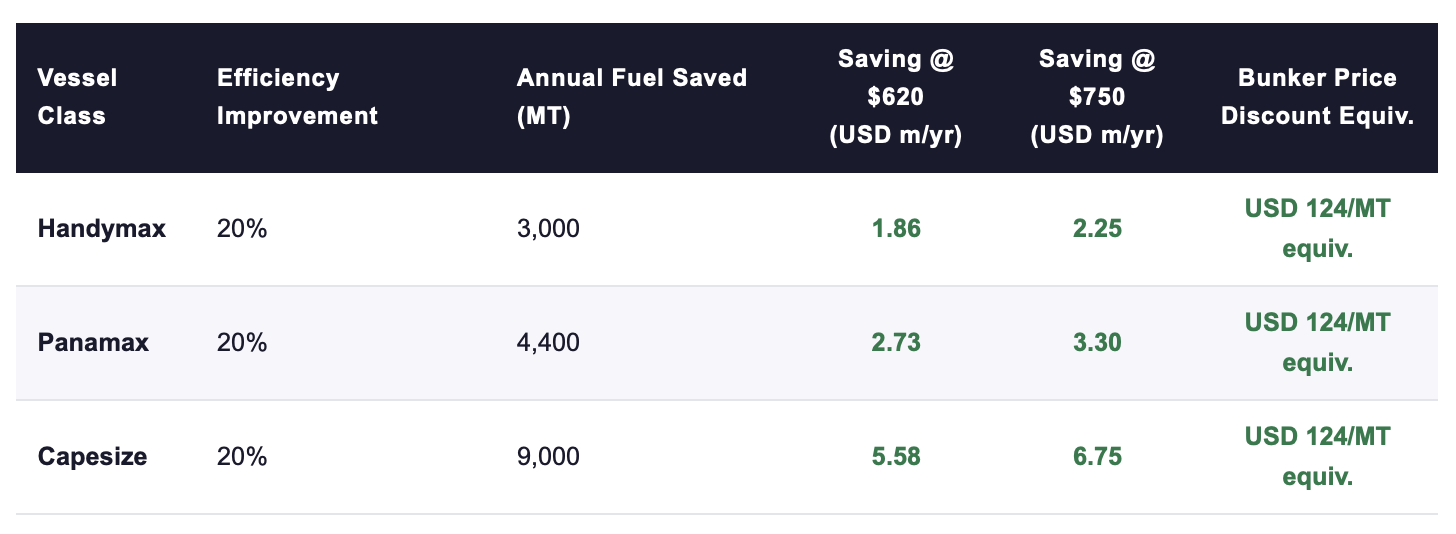Click the 3,000 fuel saved cell
1456x534 pixels.
point(548,229)
